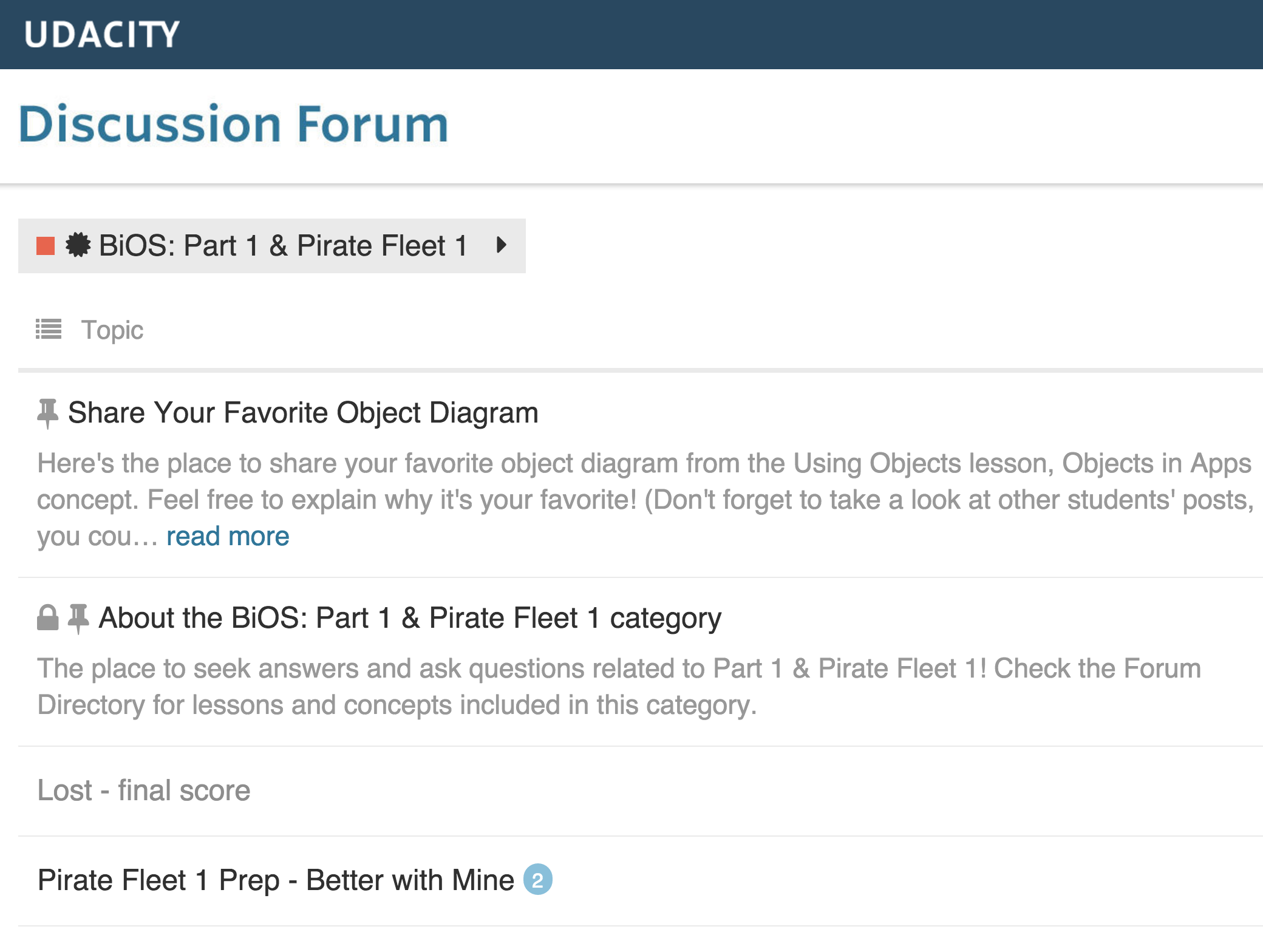
Task: Click the object diagram topic excerpt text
Action: coord(644,482)
